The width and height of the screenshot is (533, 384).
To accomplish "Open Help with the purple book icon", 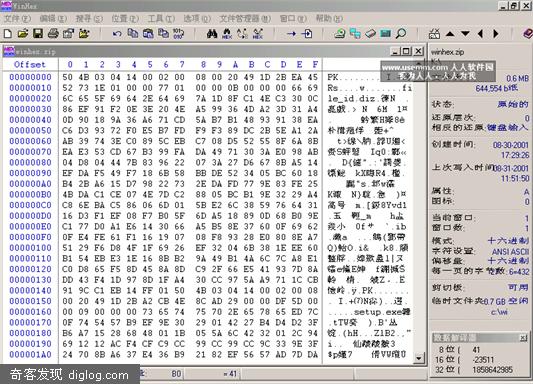I will 528,34.
